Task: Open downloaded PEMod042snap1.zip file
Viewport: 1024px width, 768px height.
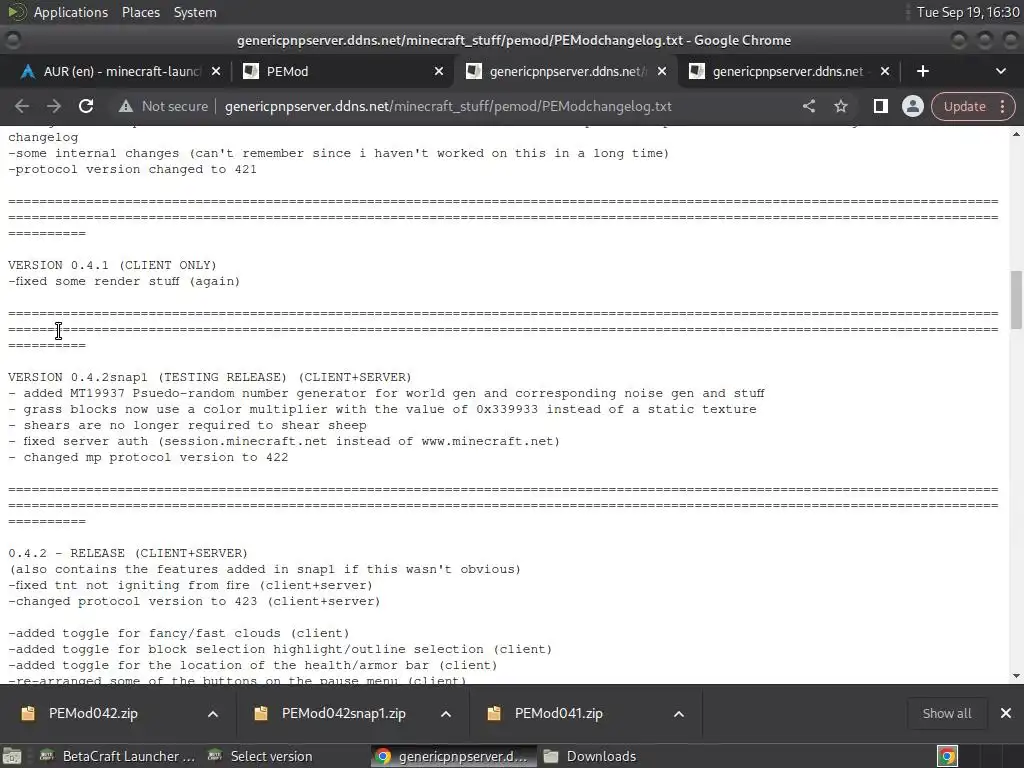Action: pyautogui.click(x=343, y=713)
